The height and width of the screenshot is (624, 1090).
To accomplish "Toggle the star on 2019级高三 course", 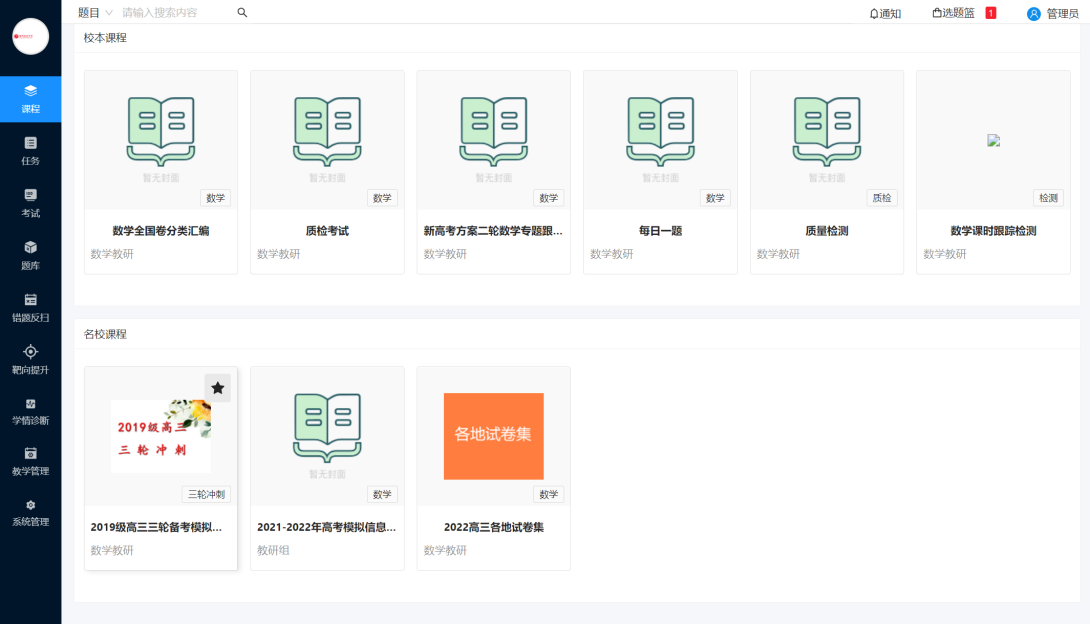I will coord(218,388).
